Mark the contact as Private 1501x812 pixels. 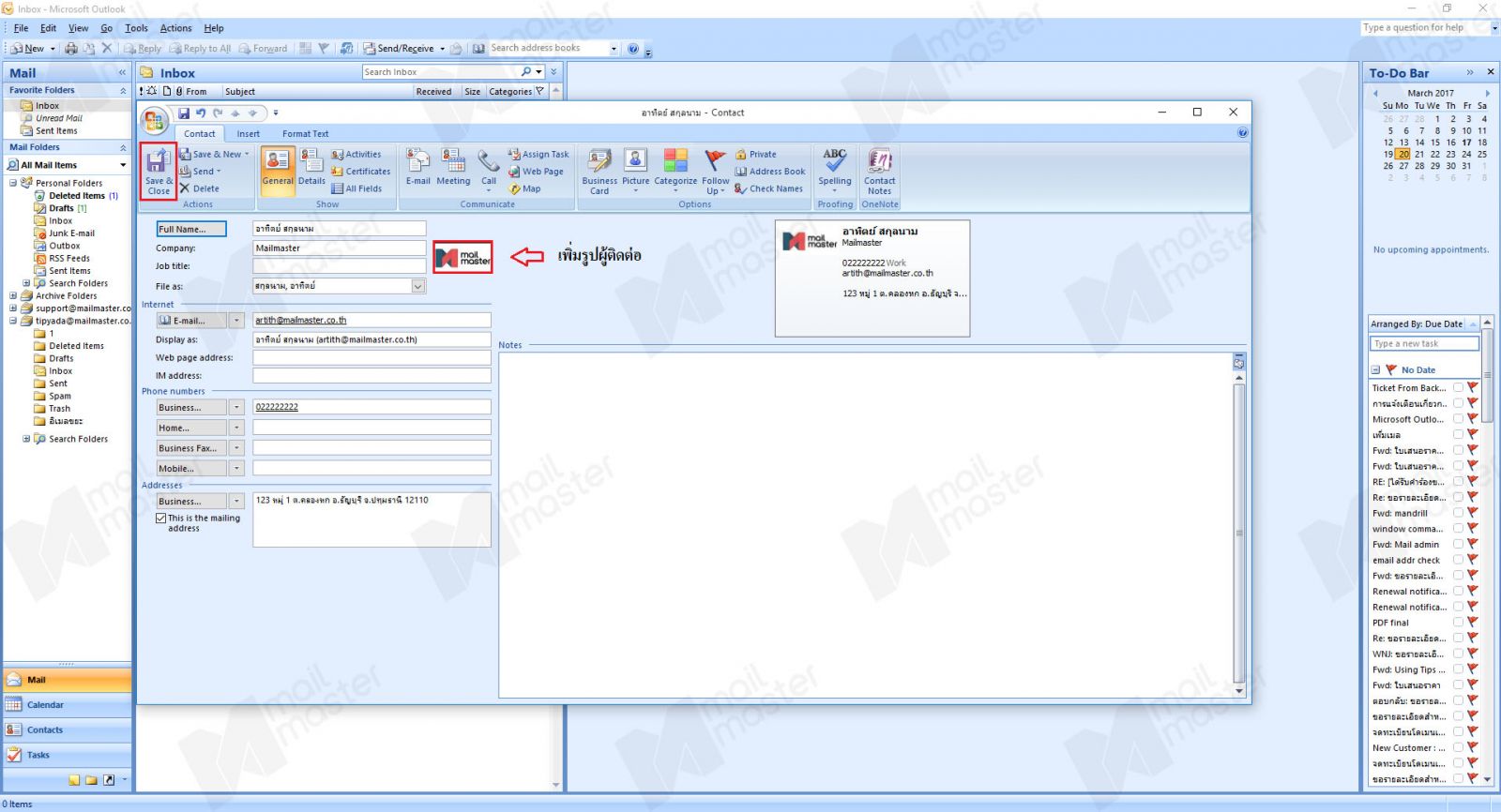tap(756, 155)
